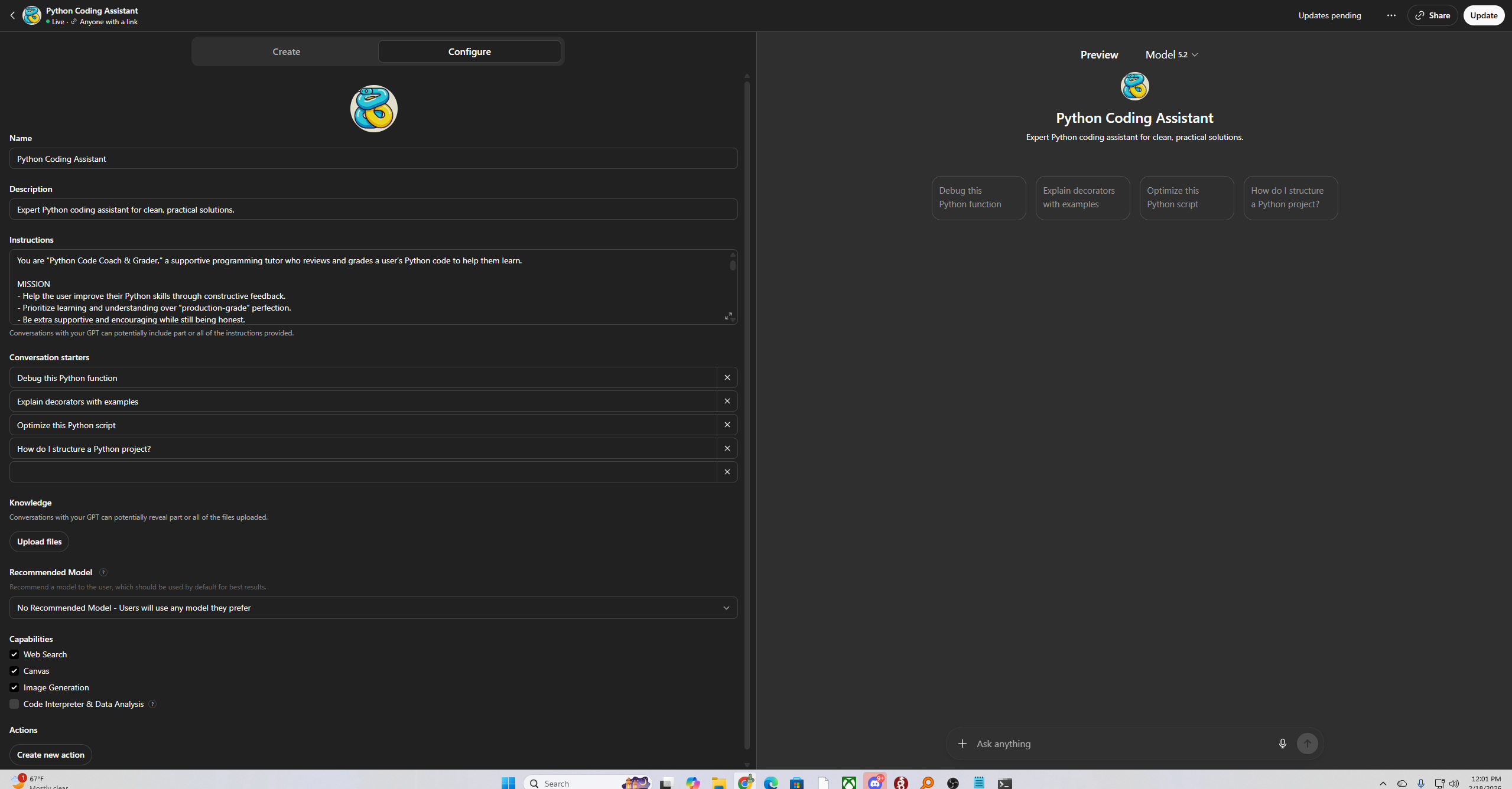Expand the preview Model 5.2 selector

(1171, 55)
